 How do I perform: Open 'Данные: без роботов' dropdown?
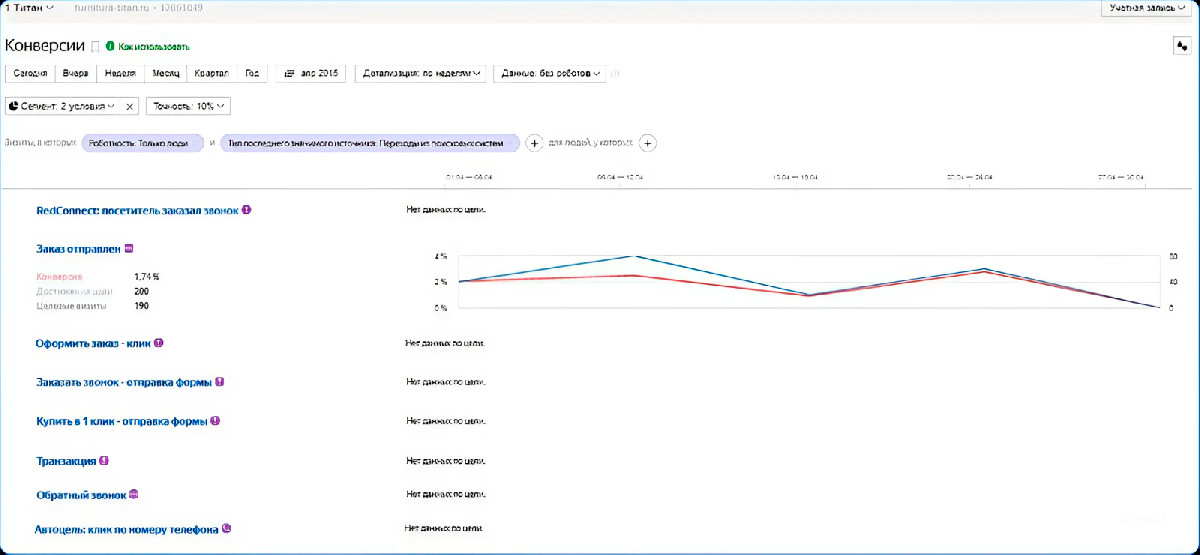coord(550,73)
